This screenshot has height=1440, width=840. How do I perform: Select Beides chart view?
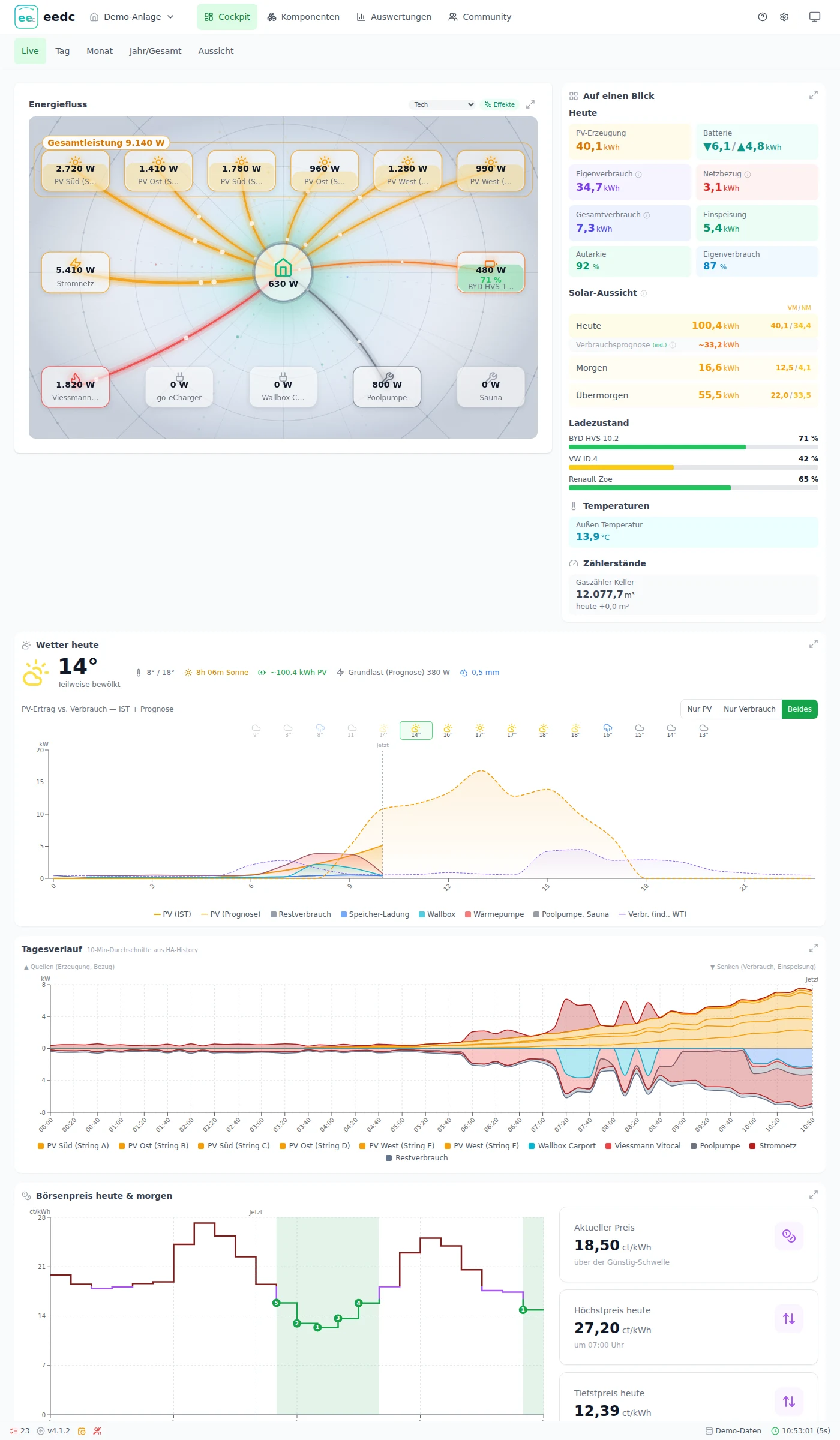tap(799, 709)
